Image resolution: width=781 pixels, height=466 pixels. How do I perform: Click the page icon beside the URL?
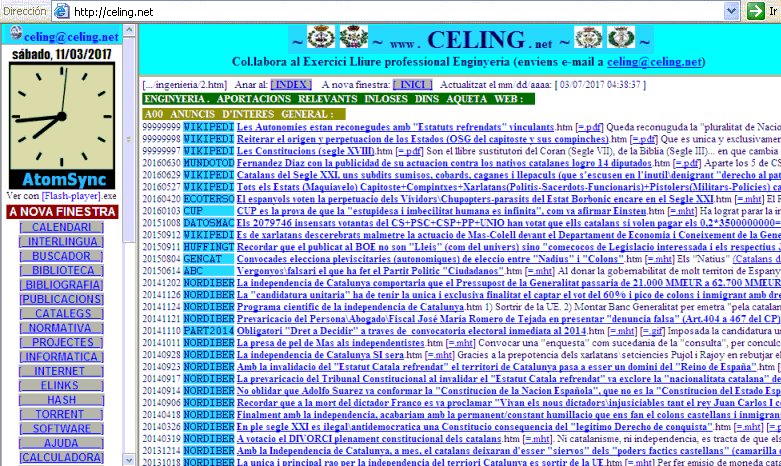coord(61,11)
